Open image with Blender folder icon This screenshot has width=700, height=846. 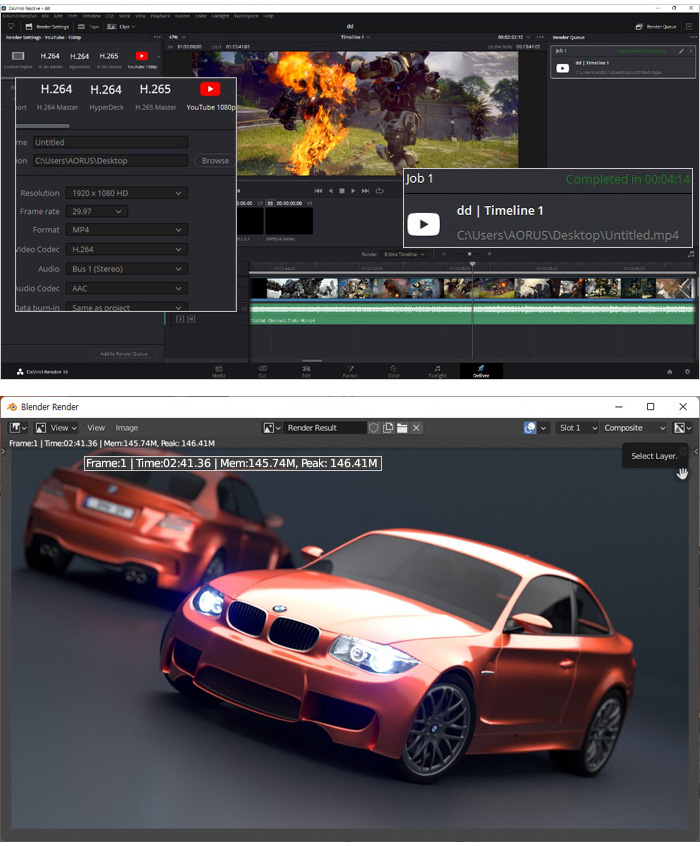pyautogui.click(x=402, y=428)
